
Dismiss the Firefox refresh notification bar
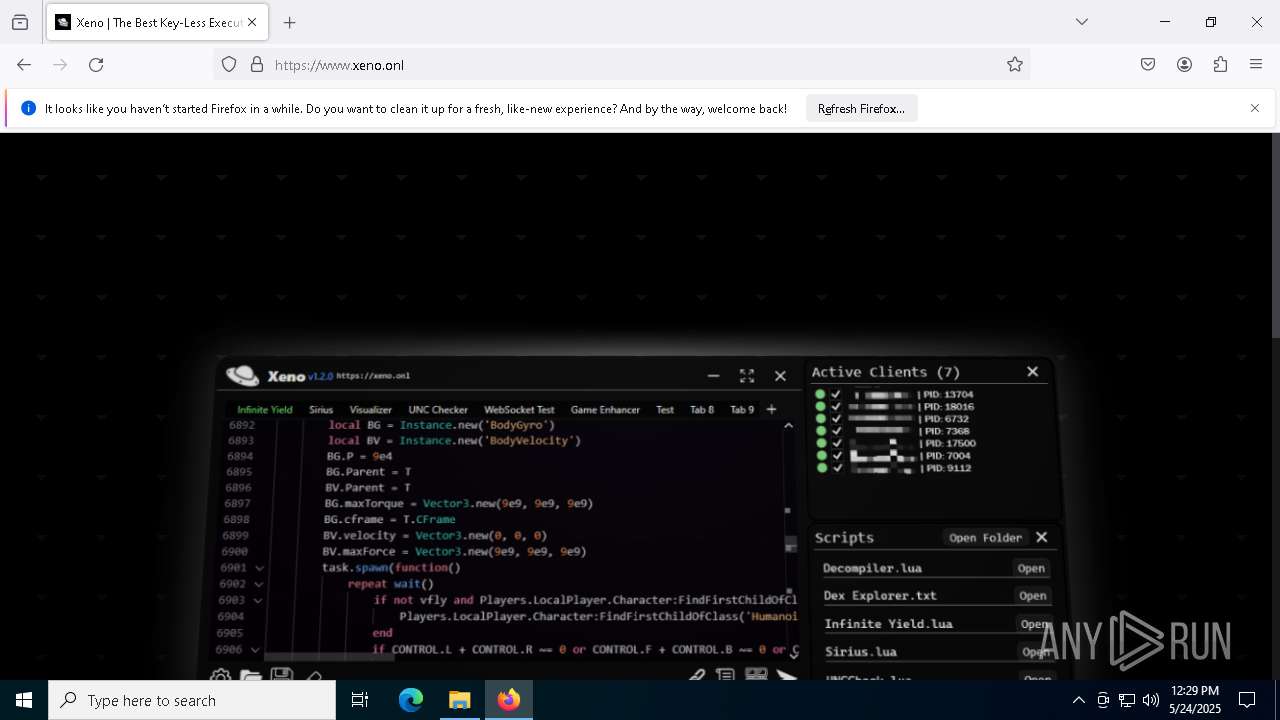1255,108
